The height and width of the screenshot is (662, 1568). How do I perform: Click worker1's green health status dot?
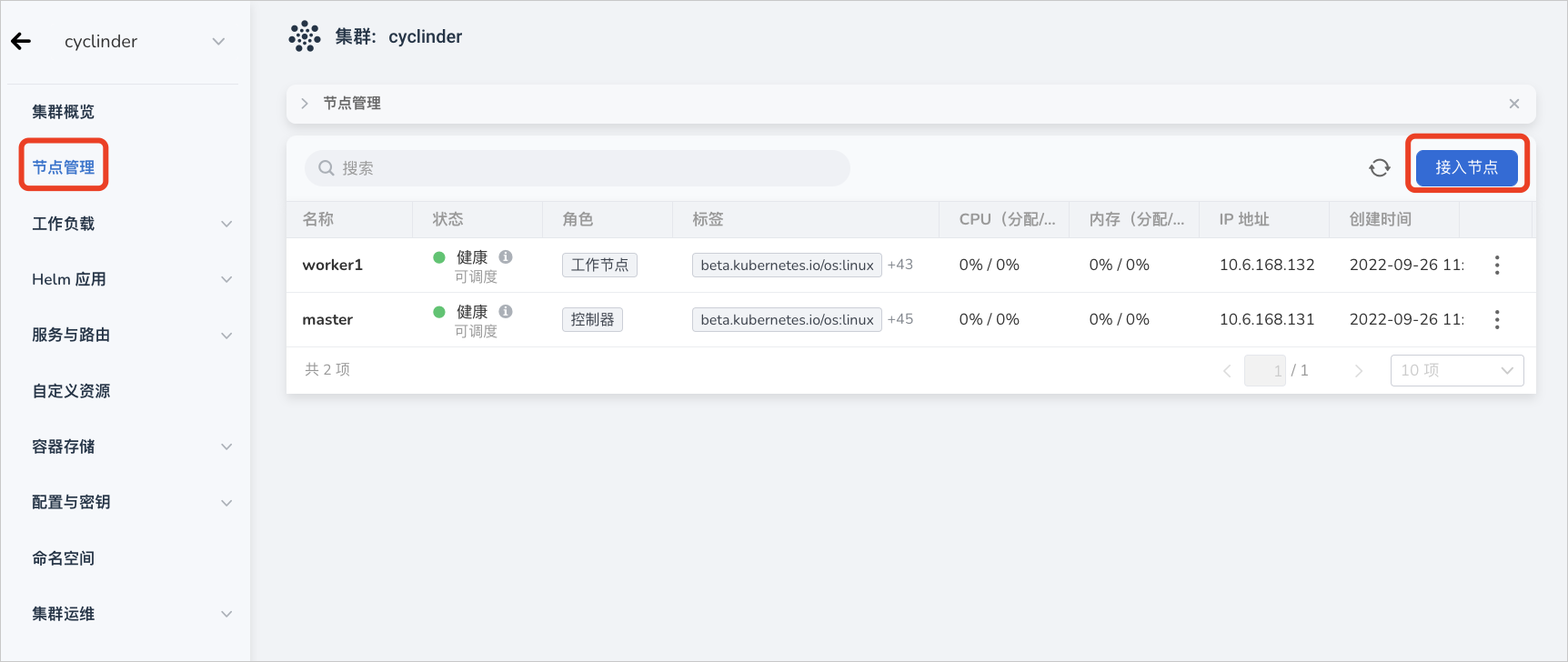point(439,257)
